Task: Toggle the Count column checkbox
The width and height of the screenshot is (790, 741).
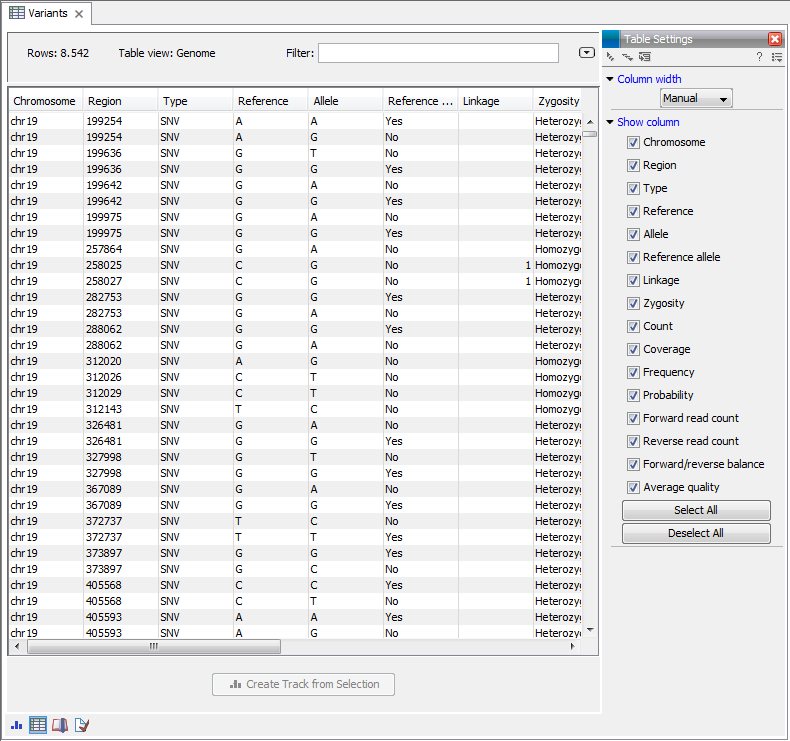Action: (x=633, y=326)
